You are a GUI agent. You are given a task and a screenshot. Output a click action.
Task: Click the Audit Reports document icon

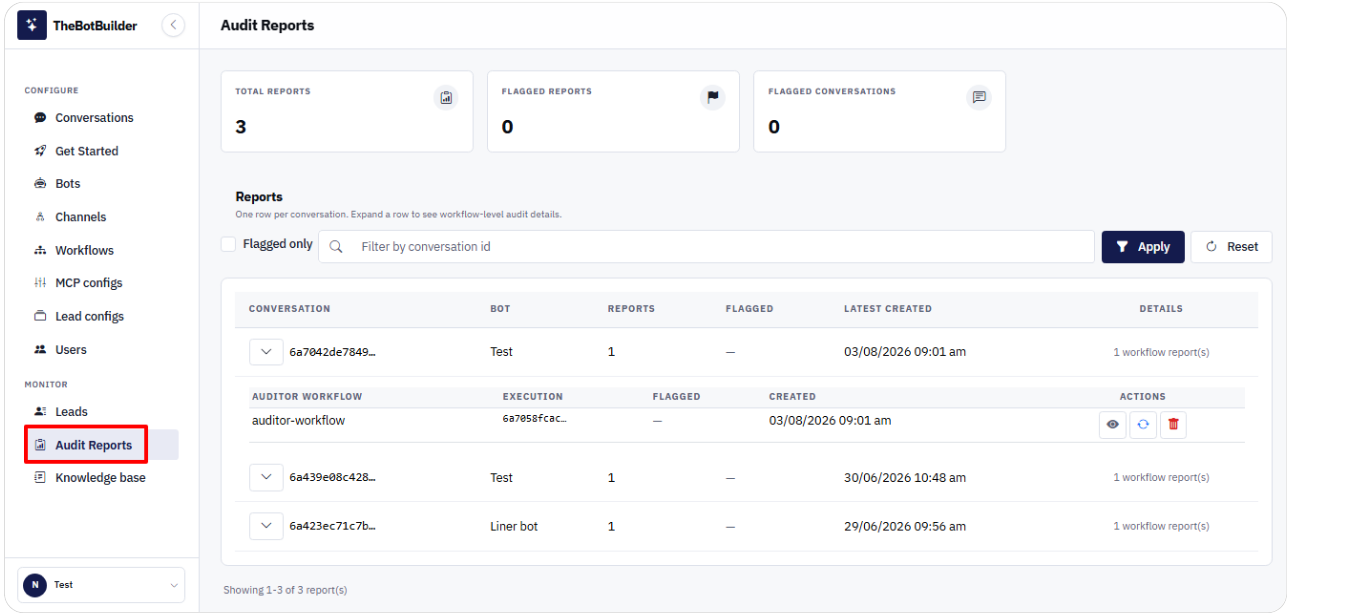coord(40,445)
